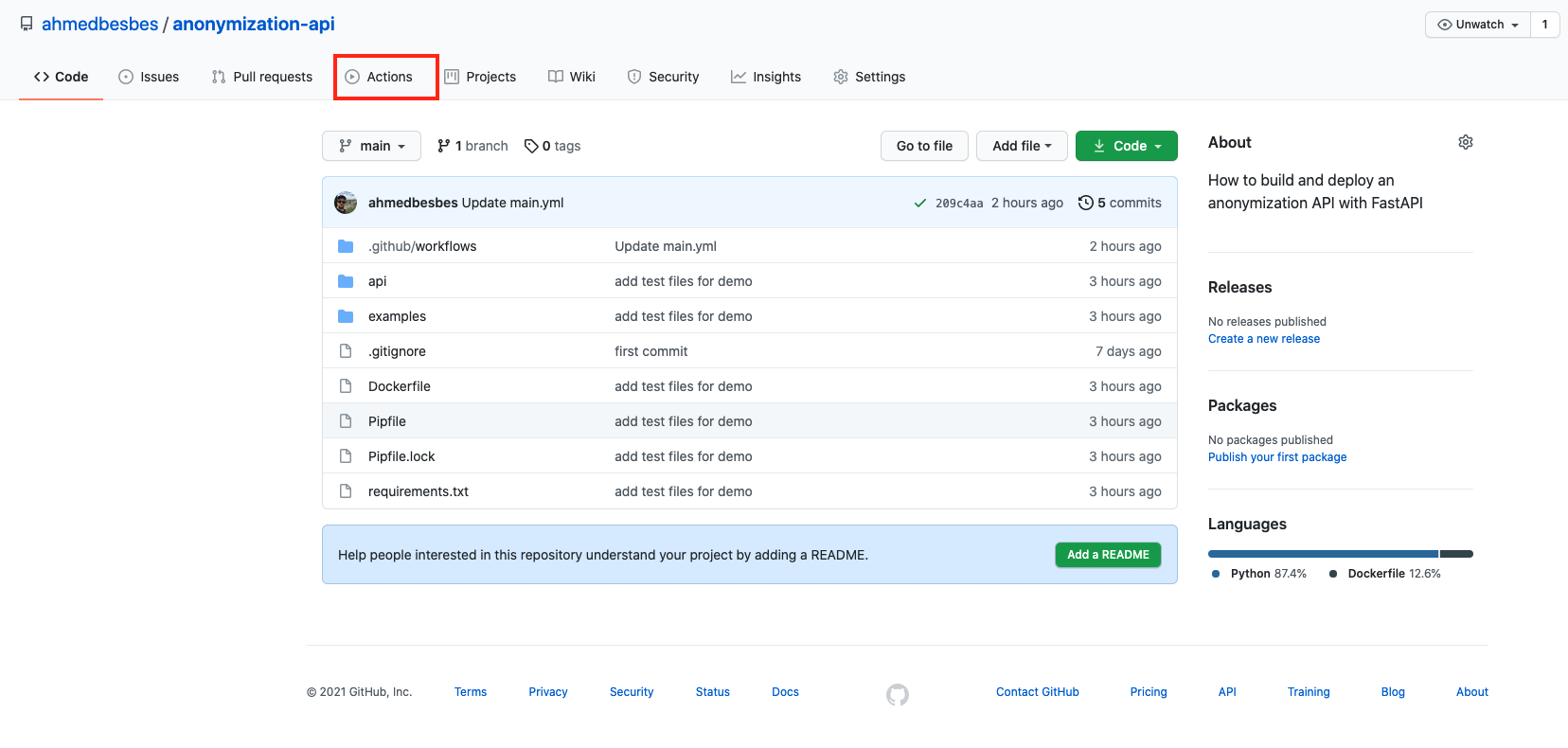
Task: Open the footer Security link
Action: point(632,692)
